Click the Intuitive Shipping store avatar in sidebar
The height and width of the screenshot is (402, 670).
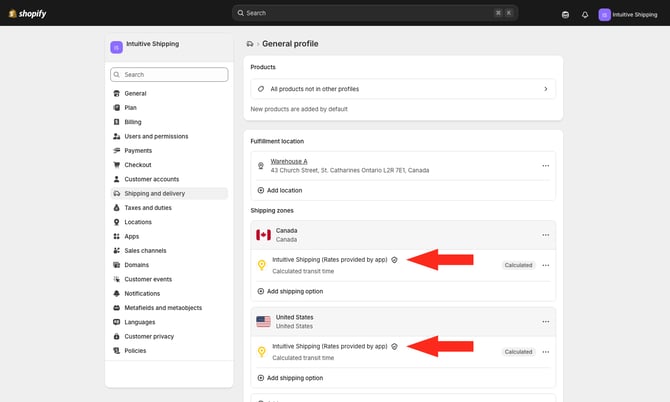116,47
